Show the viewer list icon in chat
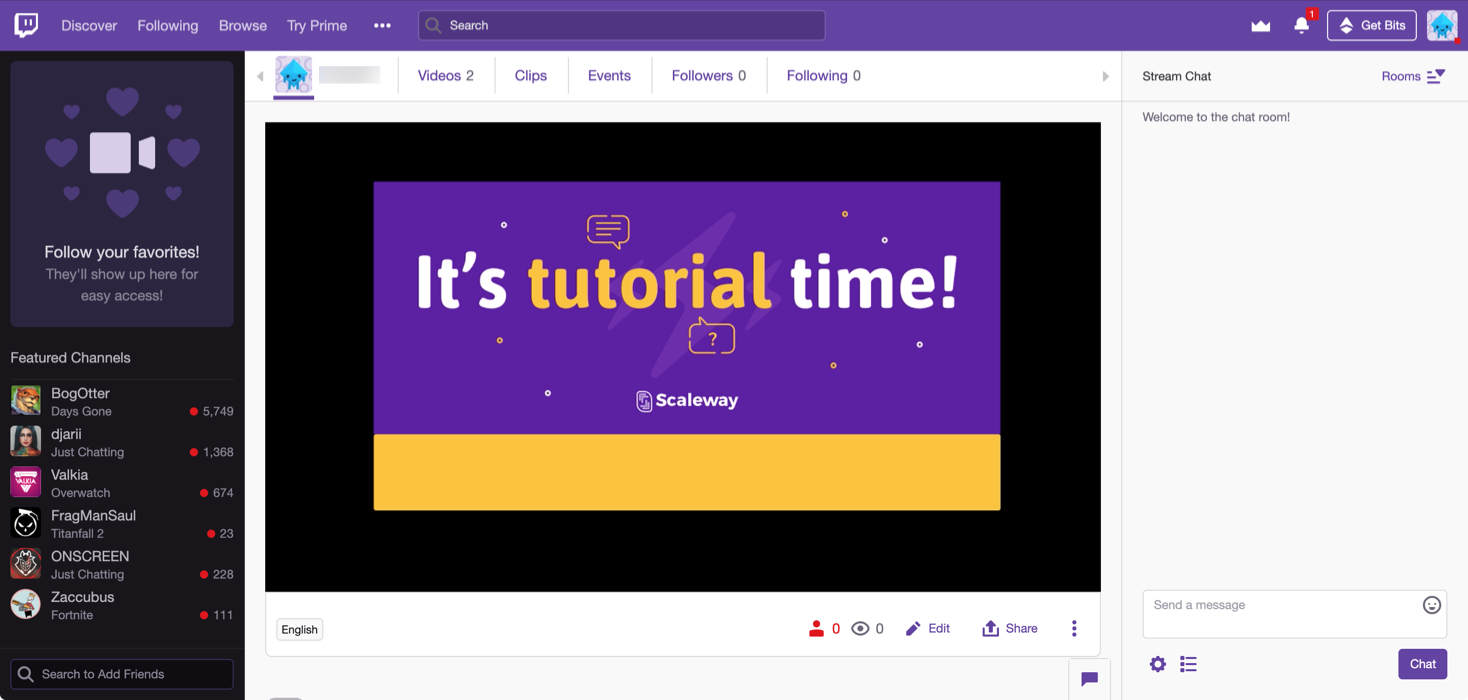This screenshot has height=700, width=1468. pos(1188,664)
